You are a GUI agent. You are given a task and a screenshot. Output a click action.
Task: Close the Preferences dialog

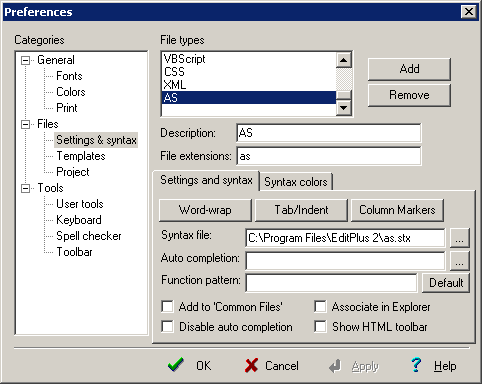tap(469, 12)
